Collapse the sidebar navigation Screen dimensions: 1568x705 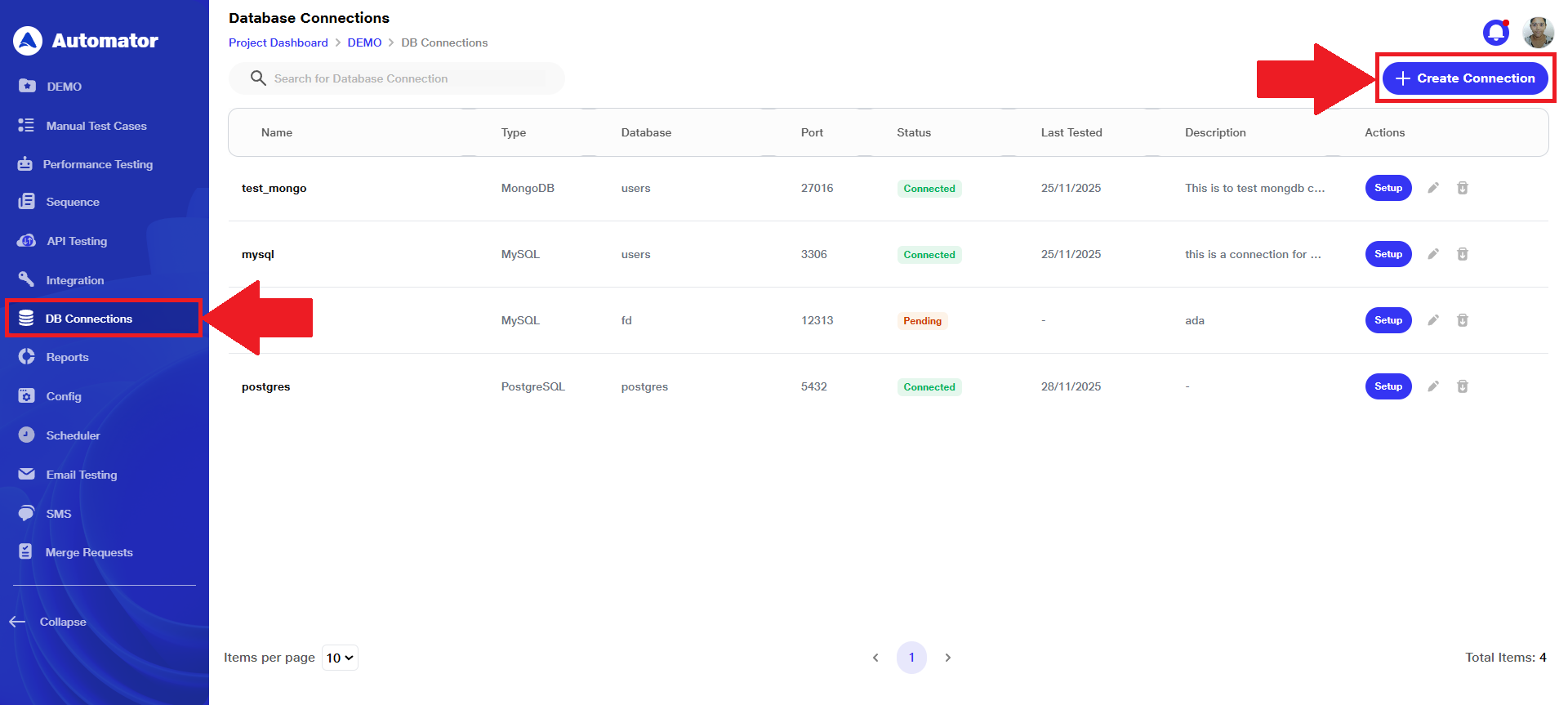(49, 622)
